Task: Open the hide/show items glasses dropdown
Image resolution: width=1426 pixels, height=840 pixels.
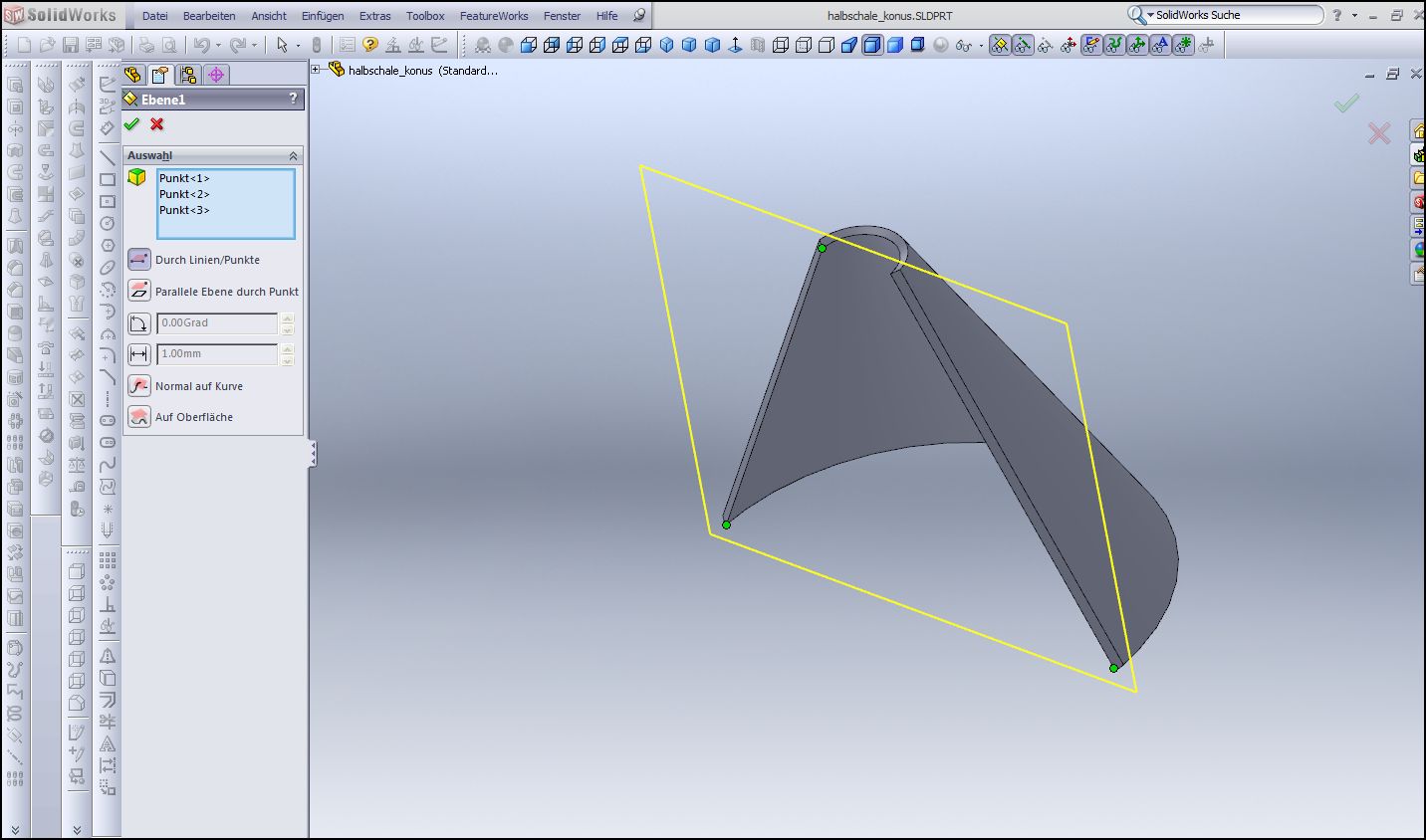Action: tap(967, 45)
